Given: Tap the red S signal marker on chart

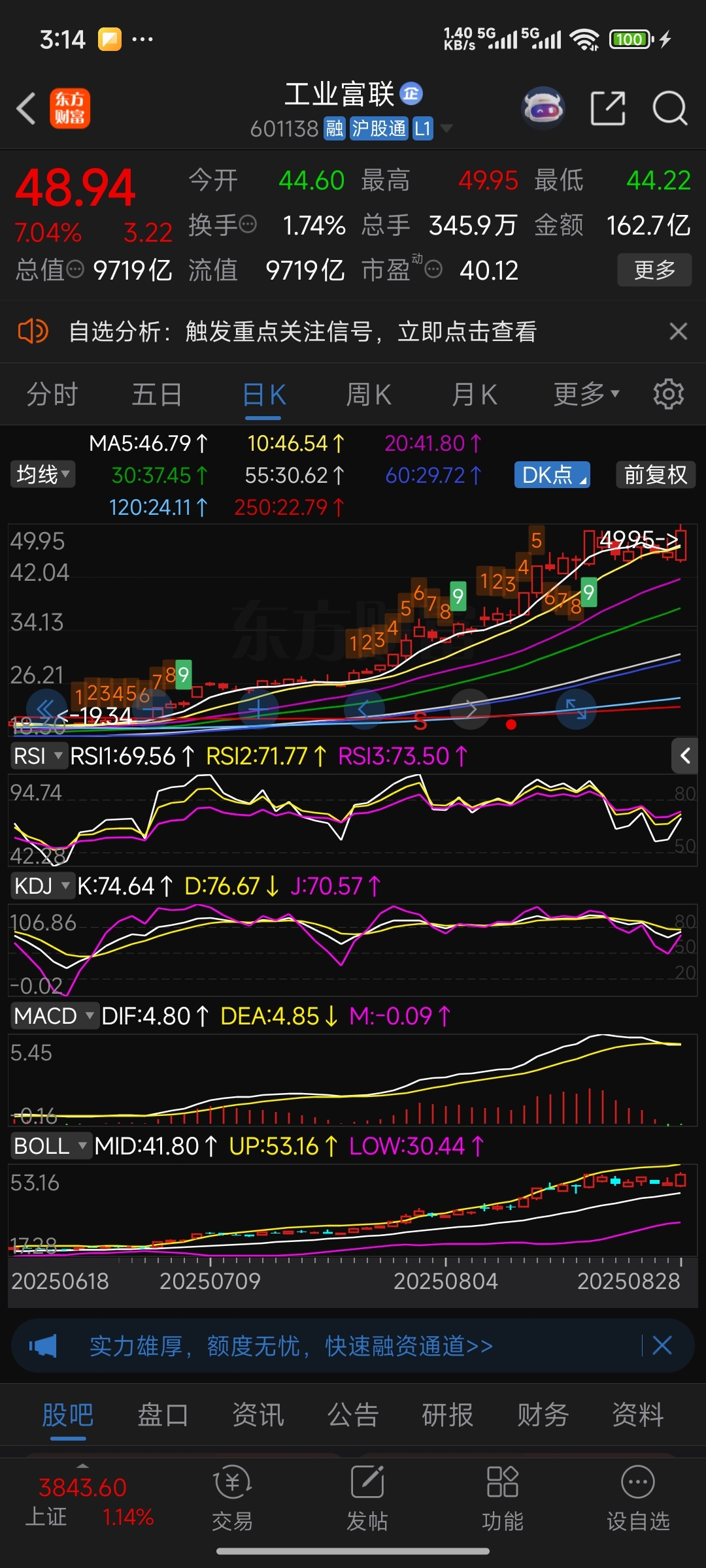Looking at the screenshot, I should click(420, 722).
